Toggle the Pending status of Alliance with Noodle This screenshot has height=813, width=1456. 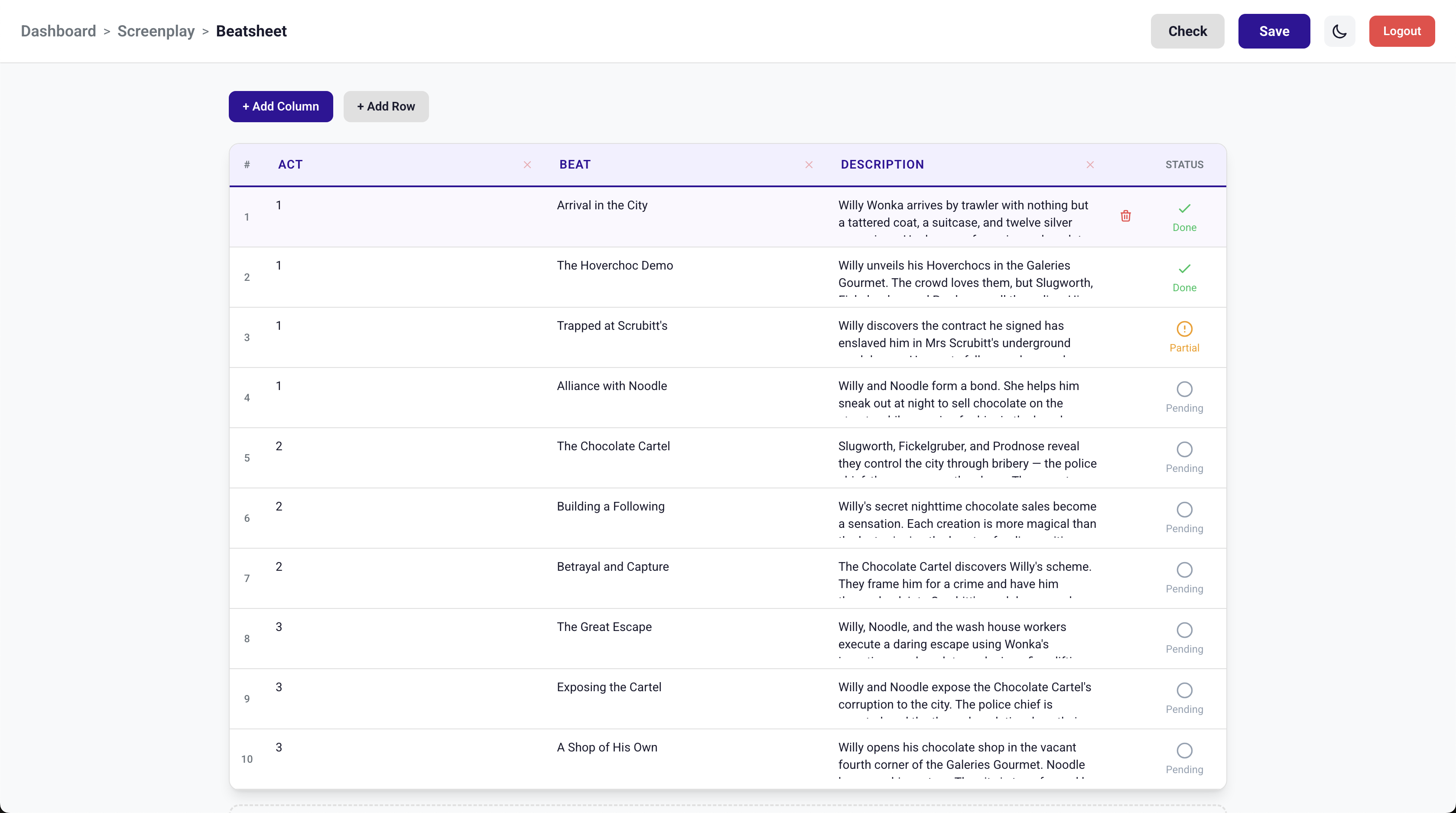1184,390
